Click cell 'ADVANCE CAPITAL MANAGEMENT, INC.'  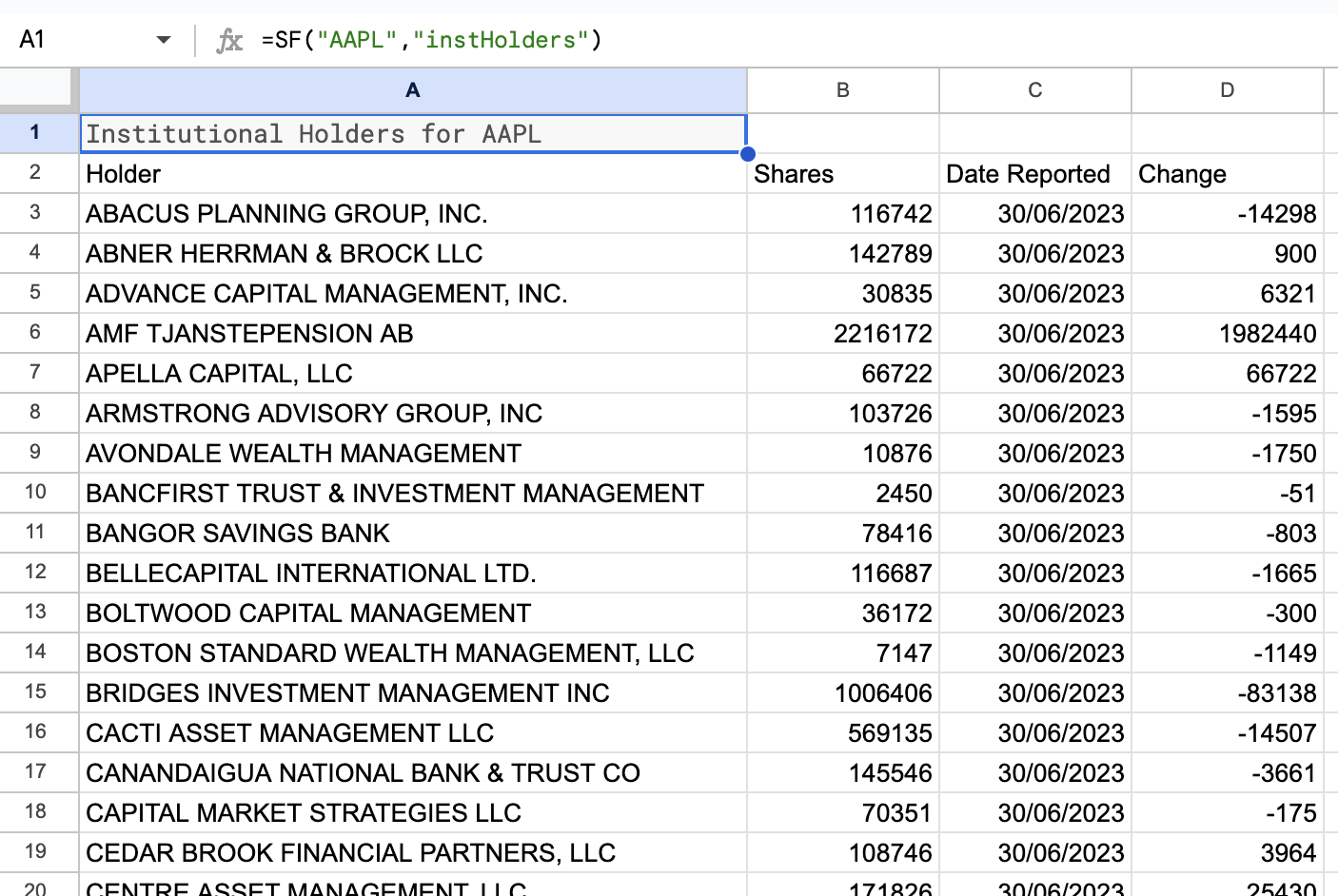click(413, 294)
